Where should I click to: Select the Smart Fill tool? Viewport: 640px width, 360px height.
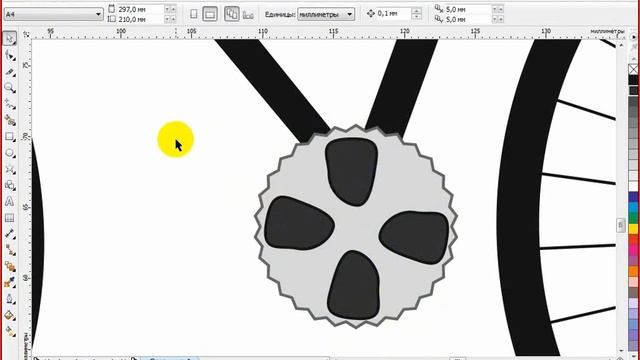tap(10, 120)
